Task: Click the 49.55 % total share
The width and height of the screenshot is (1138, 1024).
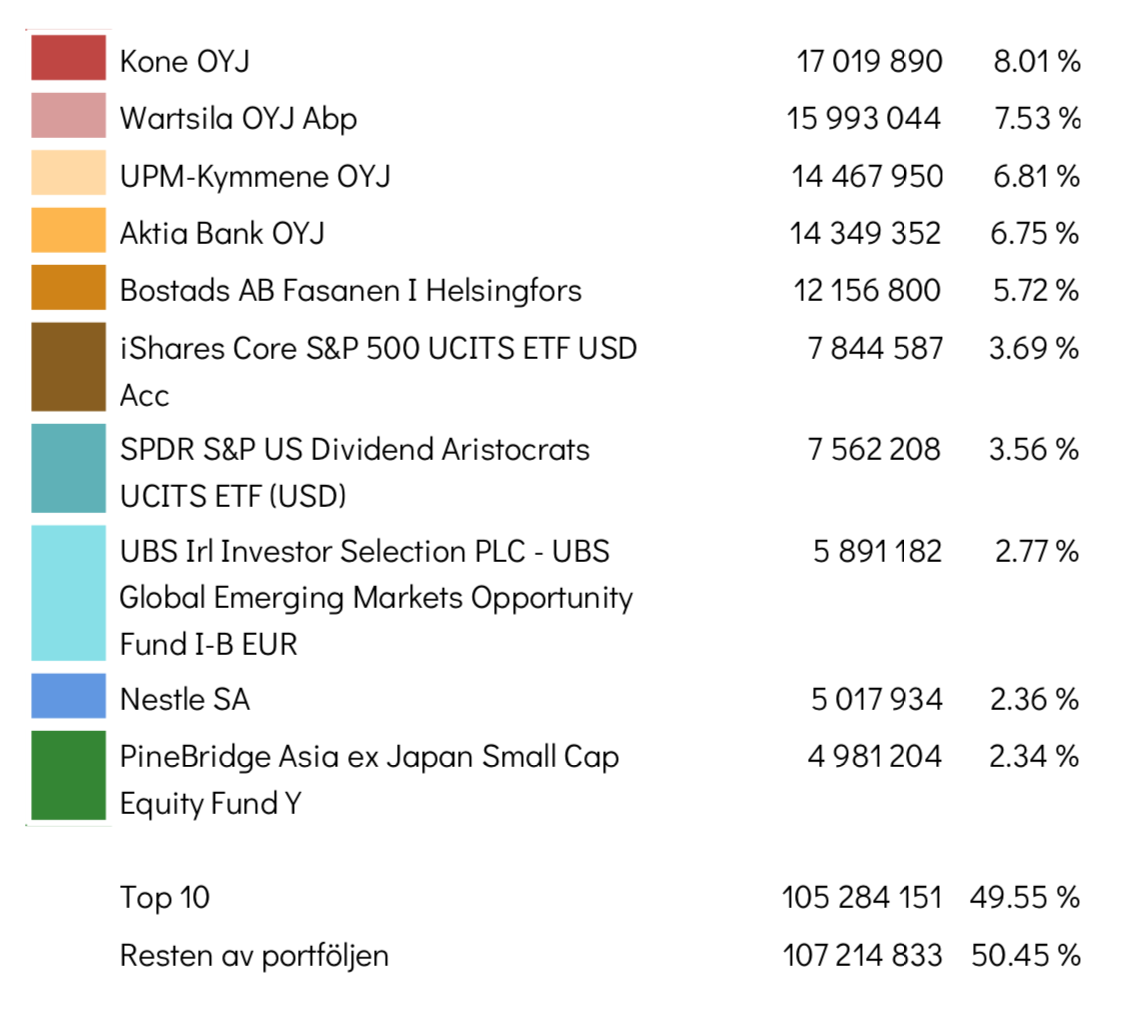Action: [1025, 898]
